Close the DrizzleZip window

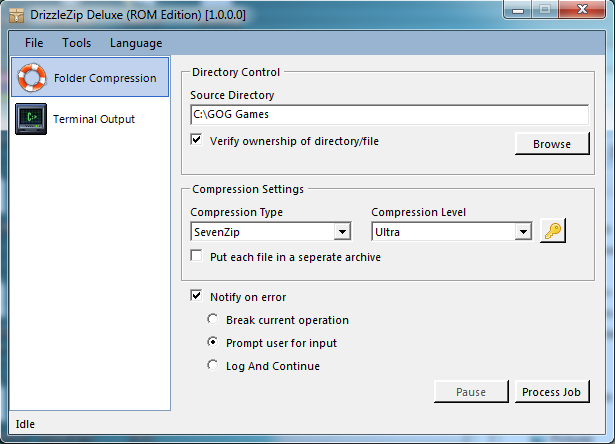pos(582,10)
